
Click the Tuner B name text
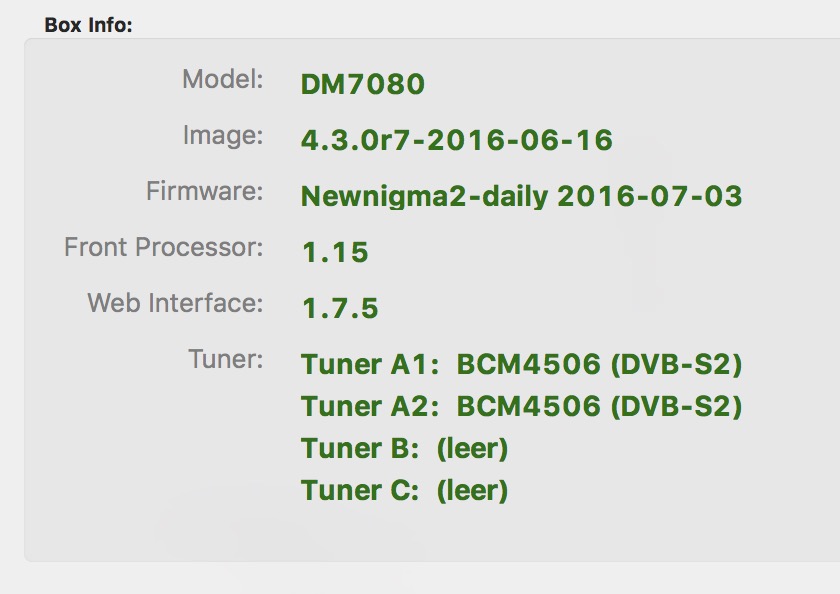pyautogui.click(x=360, y=449)
